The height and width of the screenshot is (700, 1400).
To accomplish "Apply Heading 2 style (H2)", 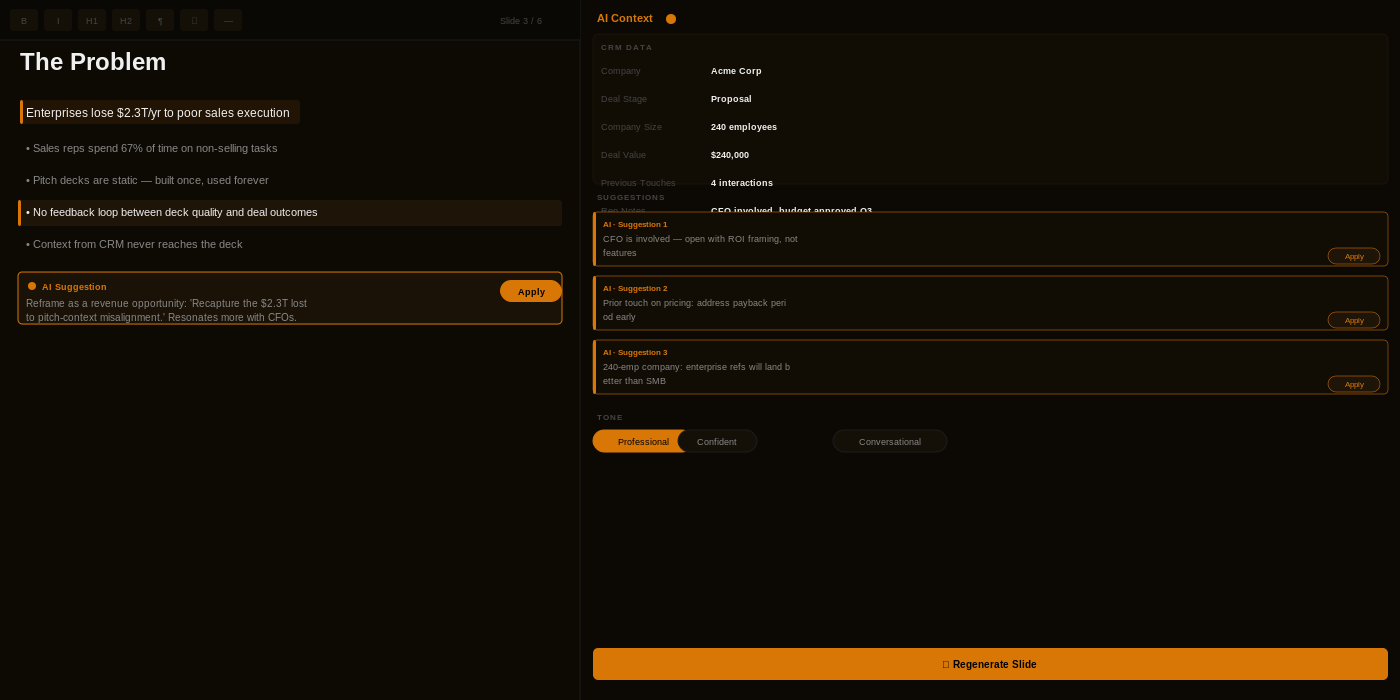I will 126,20.
